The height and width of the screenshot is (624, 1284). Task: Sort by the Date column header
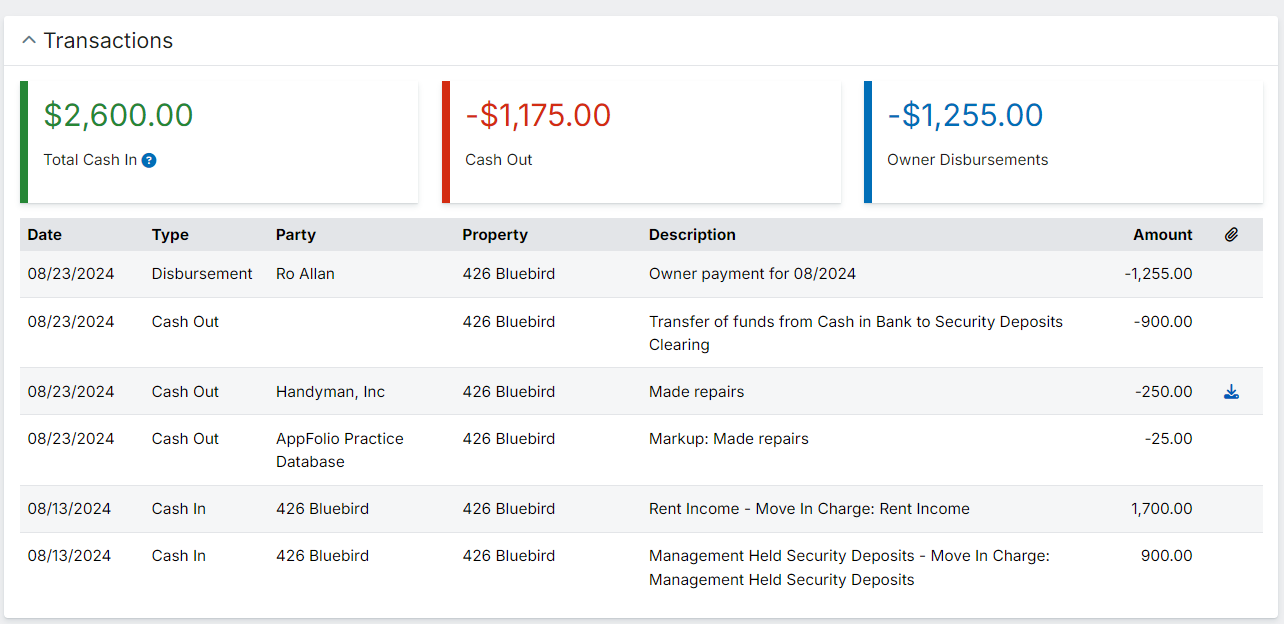pyautogui.click(x=44, y=235)
